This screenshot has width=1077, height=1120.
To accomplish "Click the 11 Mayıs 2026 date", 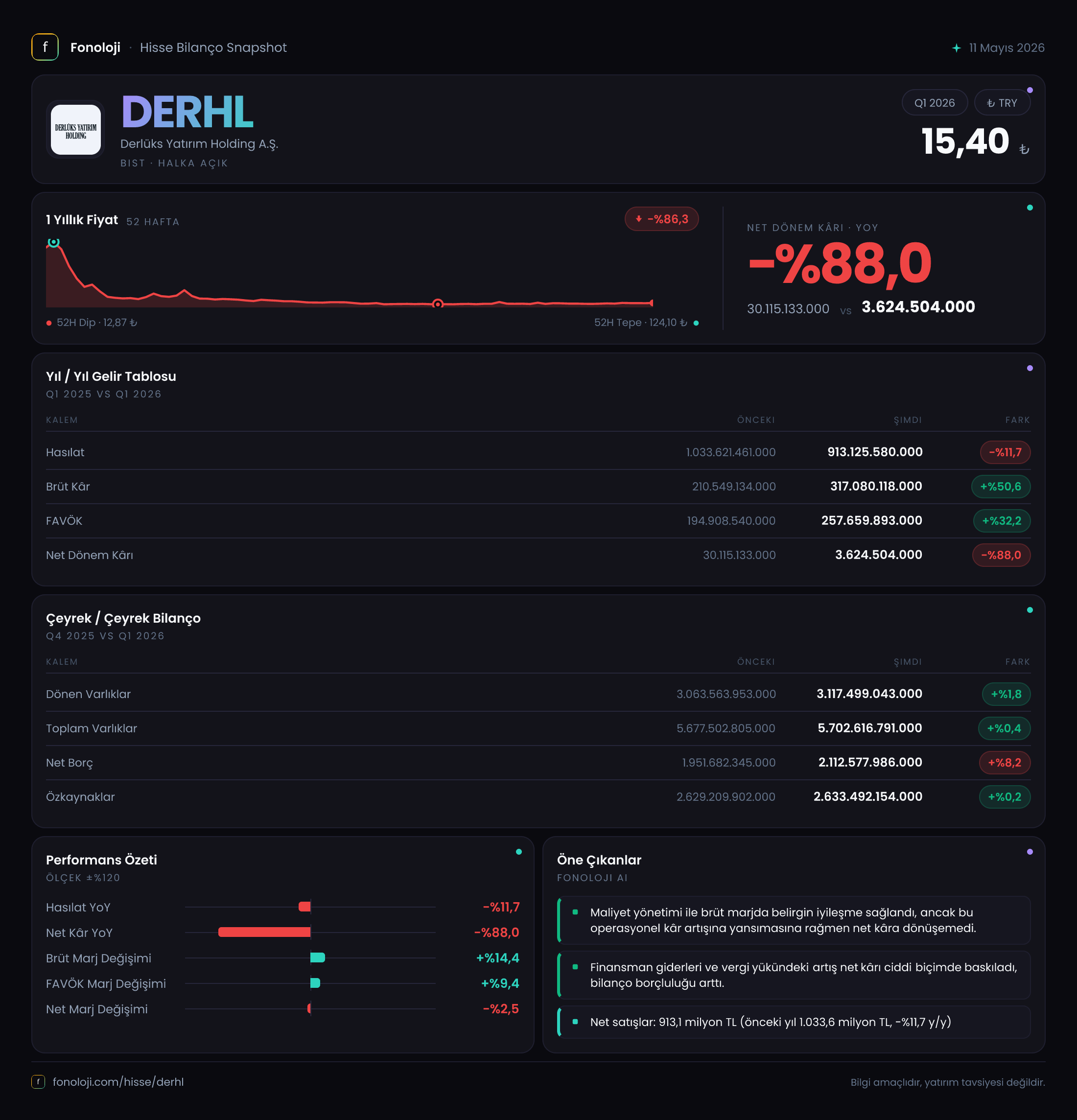I will (x=1007, y=48).
